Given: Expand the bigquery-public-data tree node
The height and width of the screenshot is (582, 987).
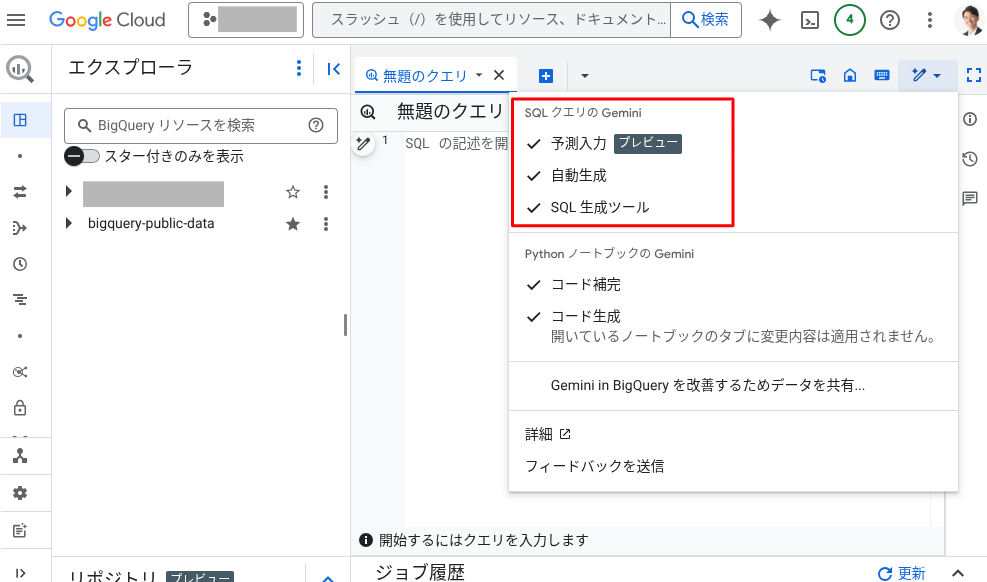Looking at the screenshot, I should pyautogui.click(x=69, y=223).
